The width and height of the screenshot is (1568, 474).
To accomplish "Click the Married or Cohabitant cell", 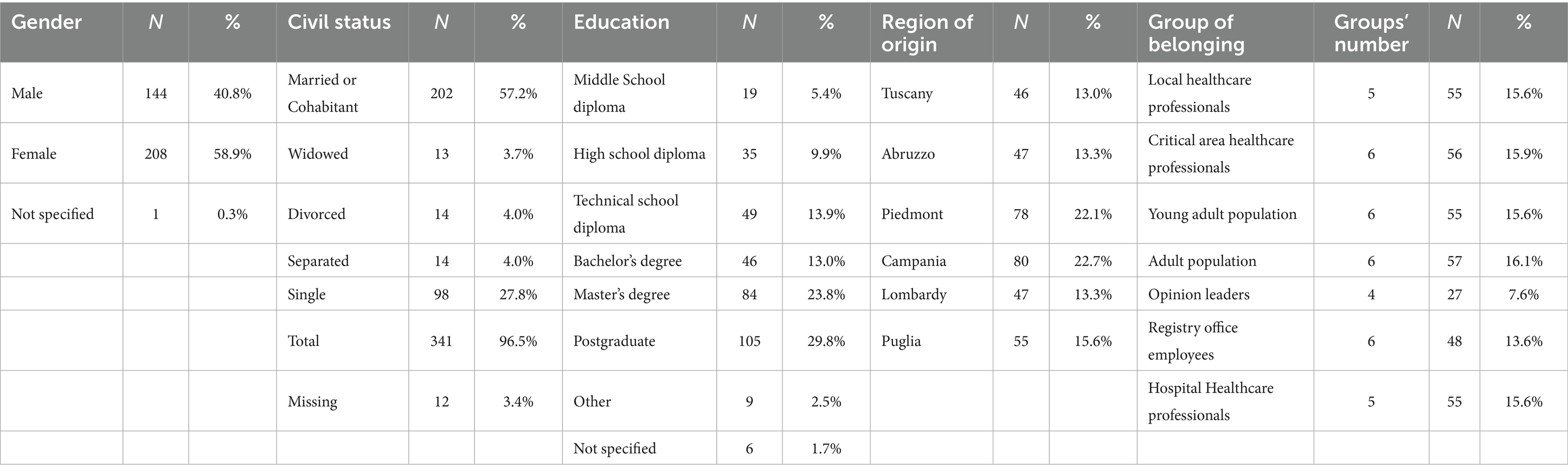I will [323, 93].
